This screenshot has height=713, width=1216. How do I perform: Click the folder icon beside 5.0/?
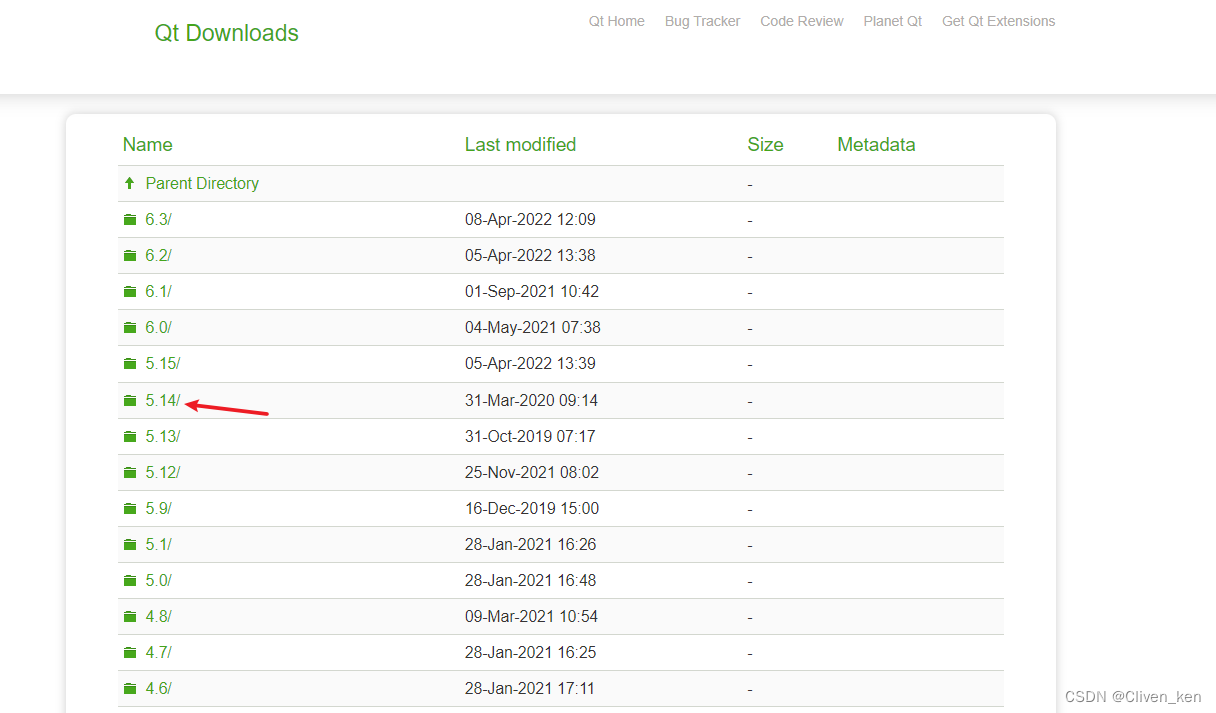[x=130, y=580]
